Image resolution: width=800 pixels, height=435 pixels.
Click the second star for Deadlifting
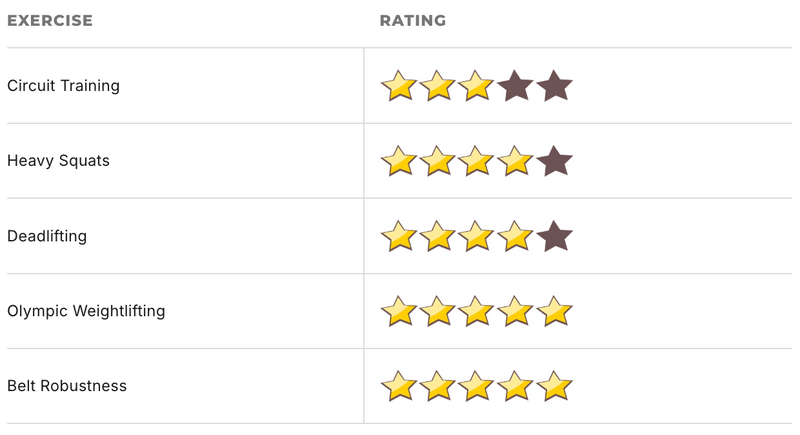pyautogui.click(x=437, y=237)
